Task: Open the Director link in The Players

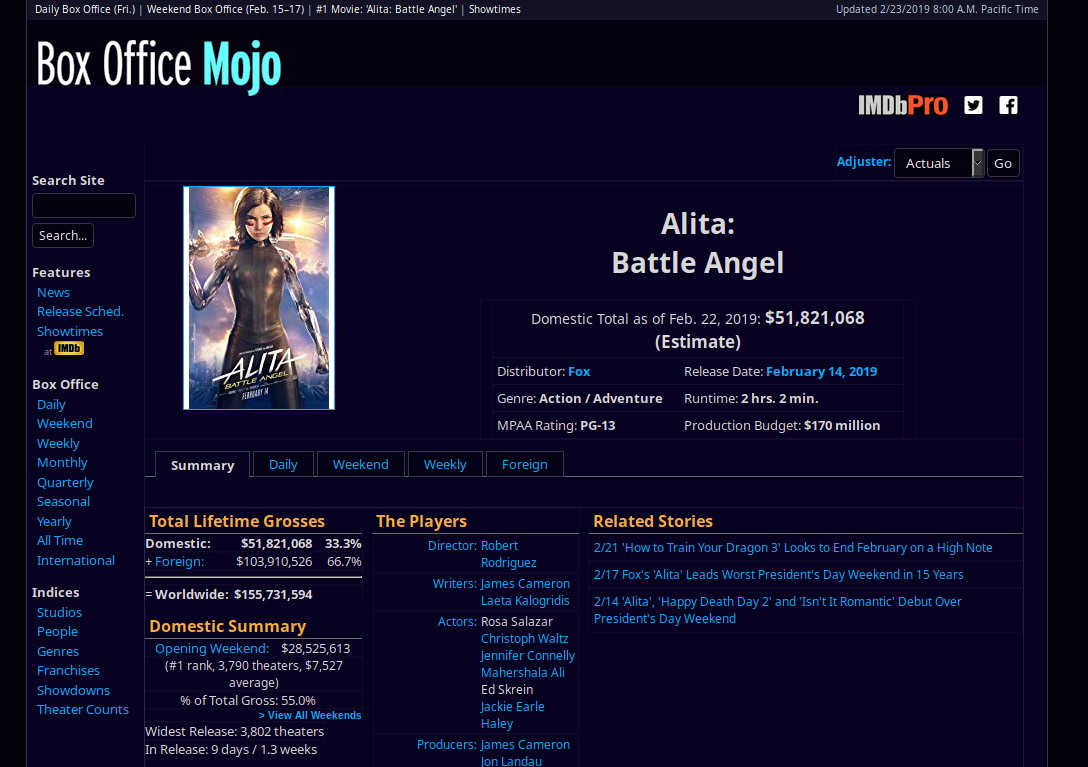Action: 452,546
